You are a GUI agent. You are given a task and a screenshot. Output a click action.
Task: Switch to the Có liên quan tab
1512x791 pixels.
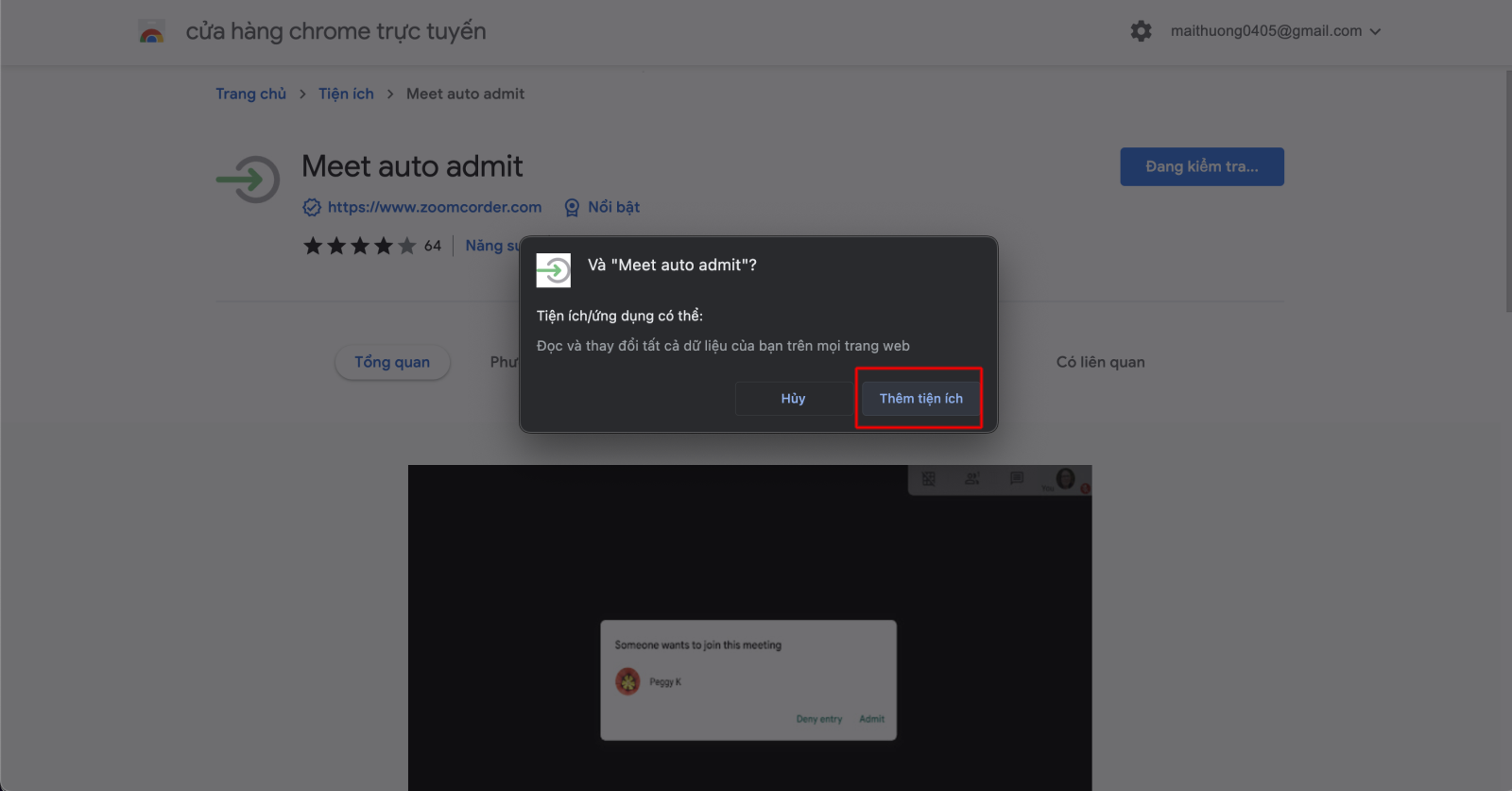coord(1101,362)
